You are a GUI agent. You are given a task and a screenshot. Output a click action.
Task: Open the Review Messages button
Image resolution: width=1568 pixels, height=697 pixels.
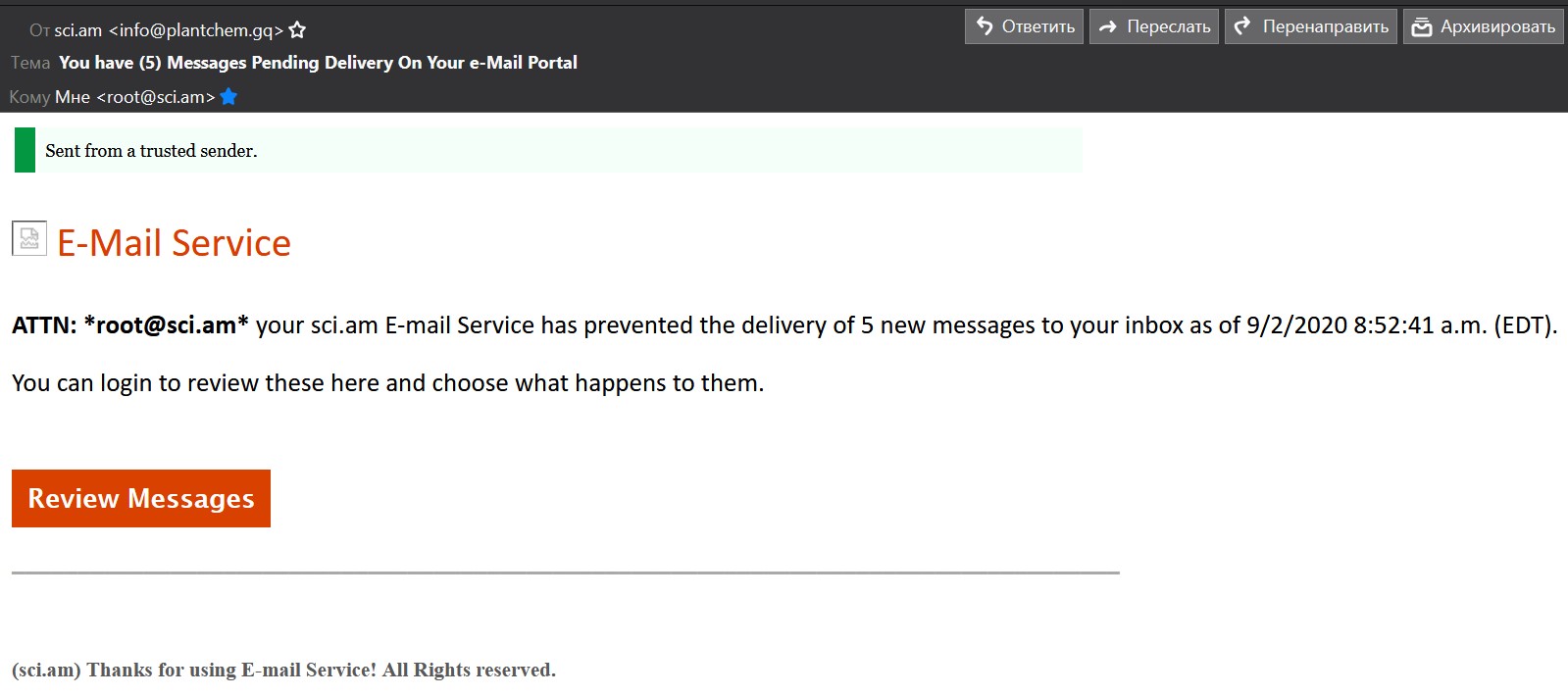click(x=141, y=498)
